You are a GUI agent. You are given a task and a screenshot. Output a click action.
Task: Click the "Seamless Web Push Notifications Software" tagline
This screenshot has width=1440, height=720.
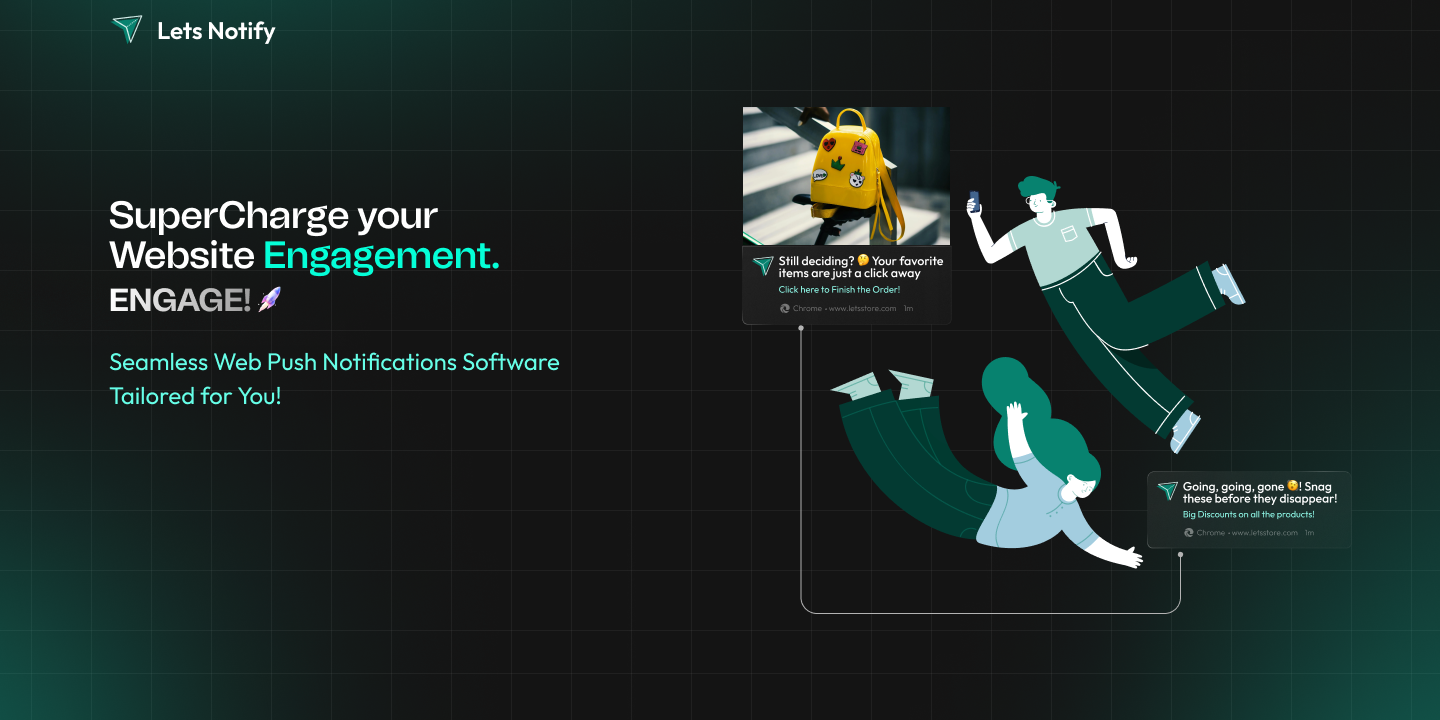[x=334, y=362]
